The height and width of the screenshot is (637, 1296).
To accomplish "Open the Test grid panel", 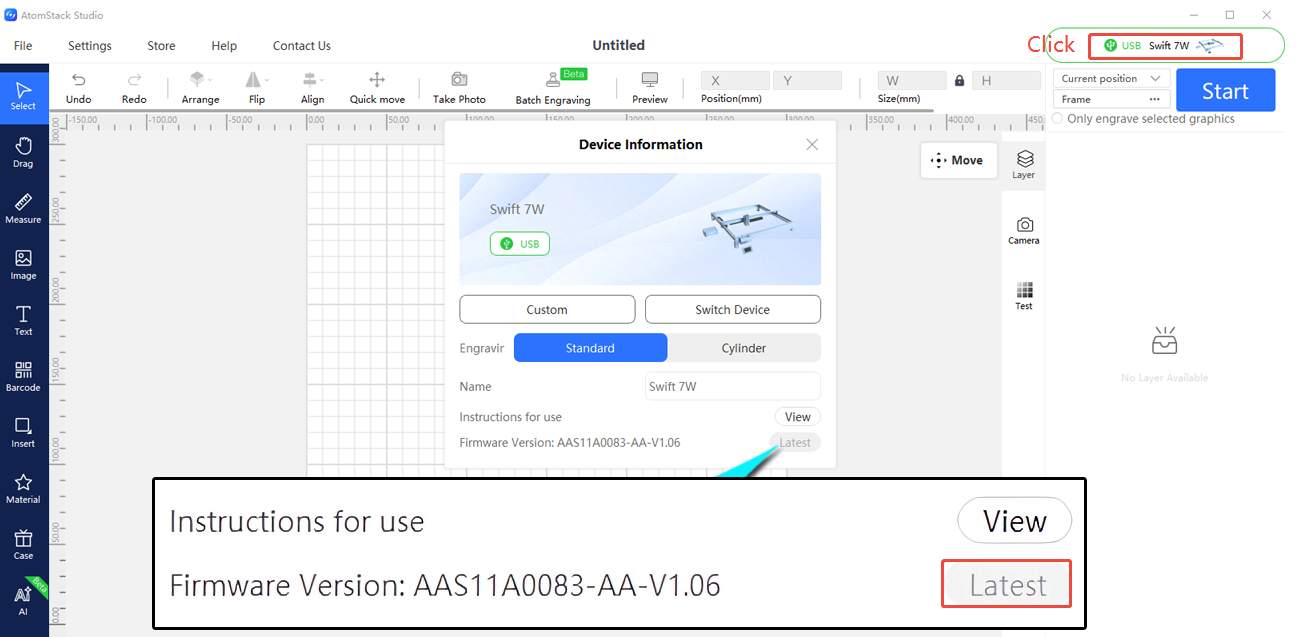I will pos(1023,296).
